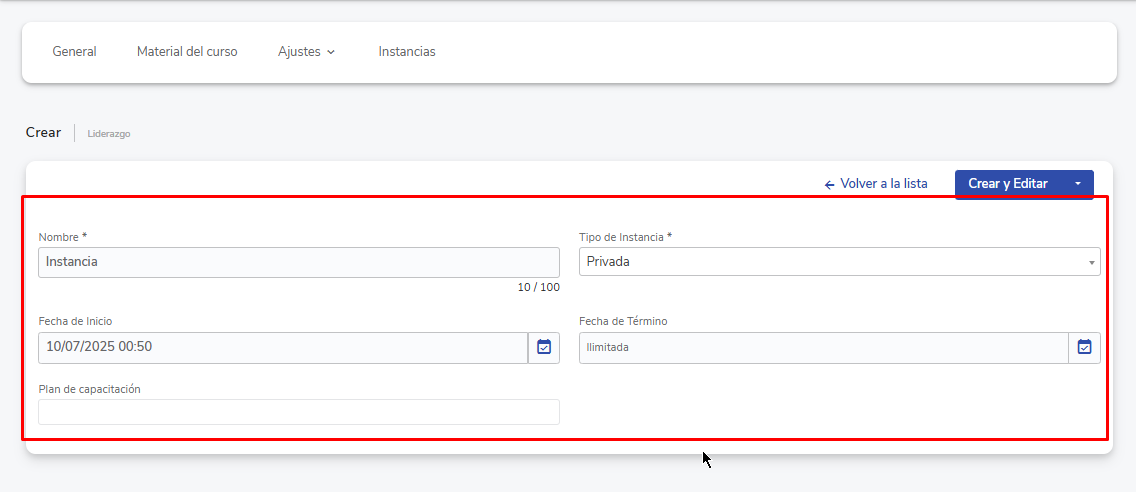This screenshot has height=492, width=1136.
Task: Open the Material del curso tab
Action: [x=187, y=52]
